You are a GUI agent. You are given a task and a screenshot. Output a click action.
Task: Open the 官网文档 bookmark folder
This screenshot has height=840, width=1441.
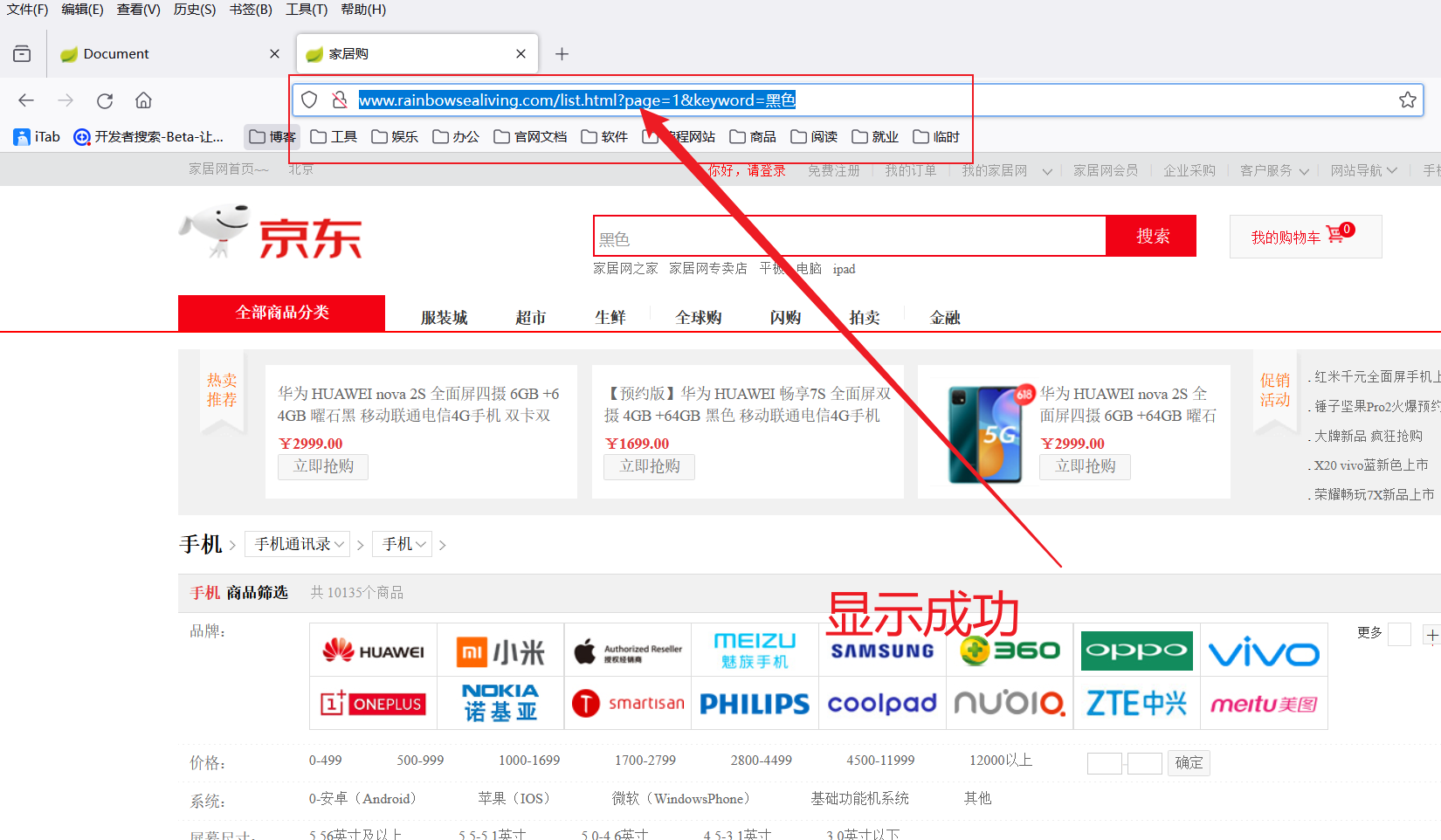click(x=530, y=137)
